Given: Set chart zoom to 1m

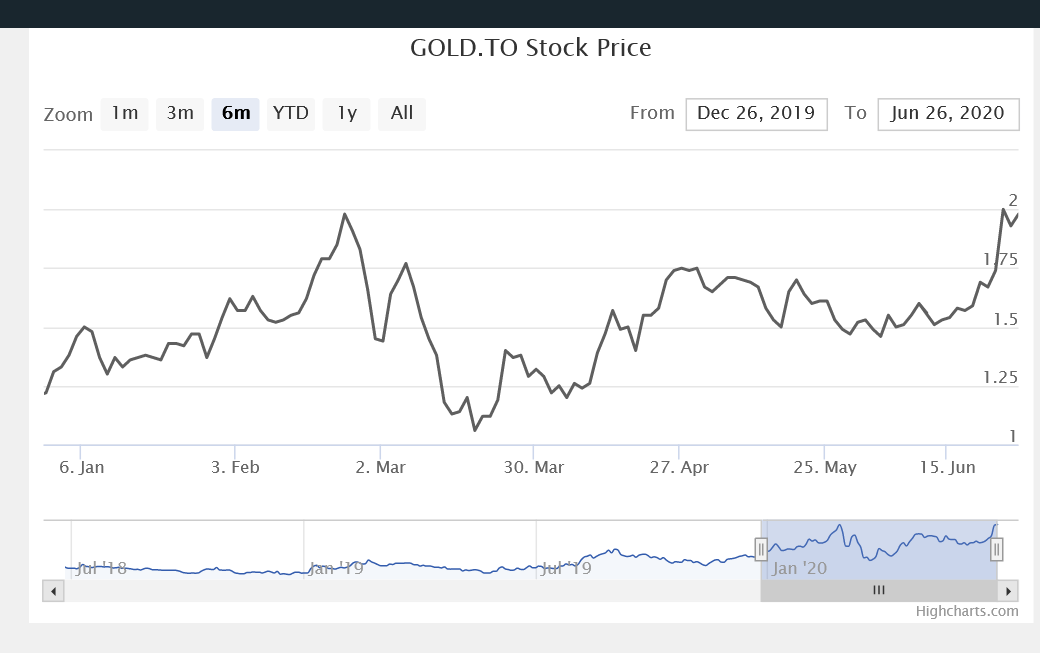Looking at the screenshot, I should tap(124, 114).
